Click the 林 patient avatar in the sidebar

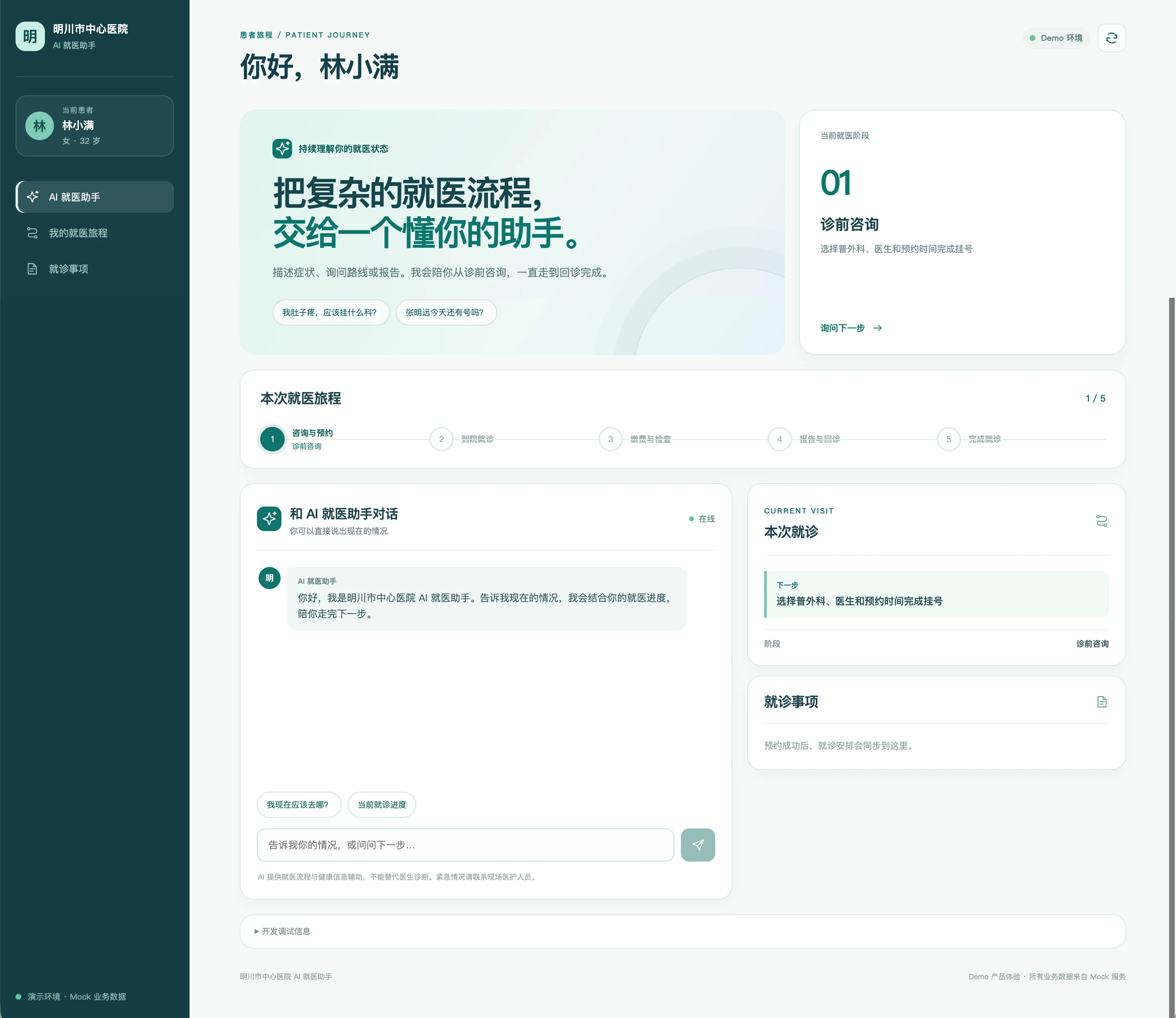tap(40, 125)
